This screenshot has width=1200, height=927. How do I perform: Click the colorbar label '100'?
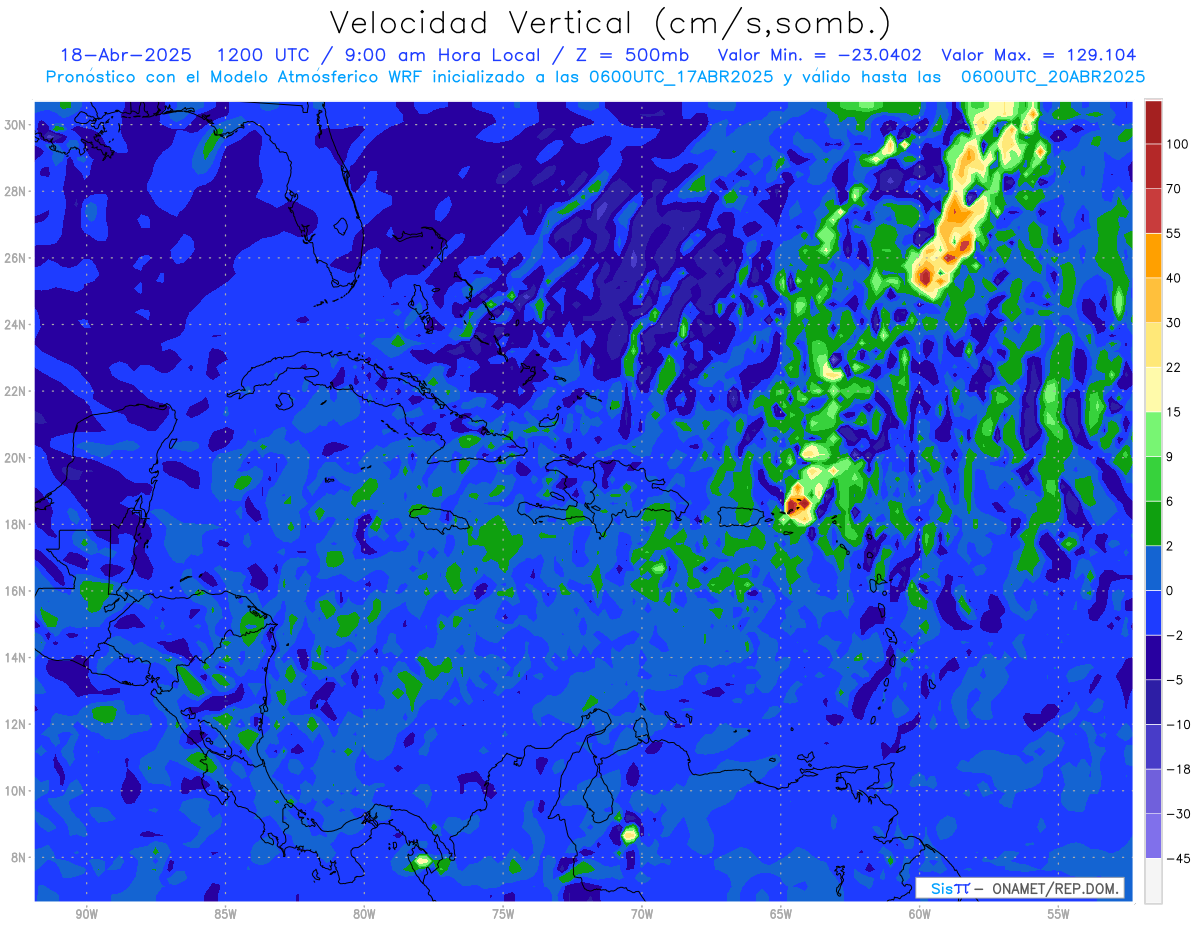point(1177,144)
